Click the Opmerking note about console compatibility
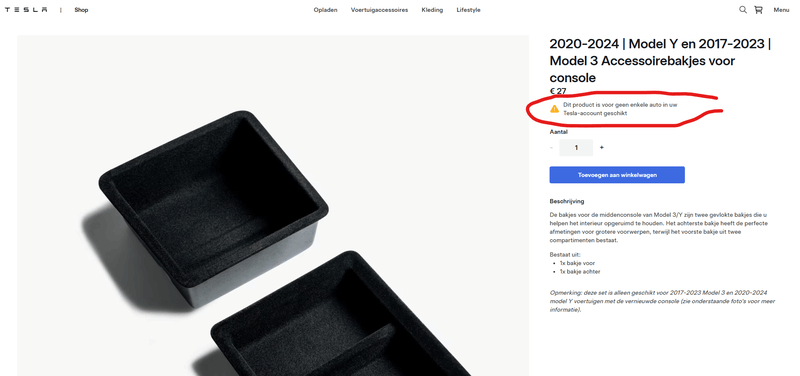800x376 pixels. tap(662, 301)
